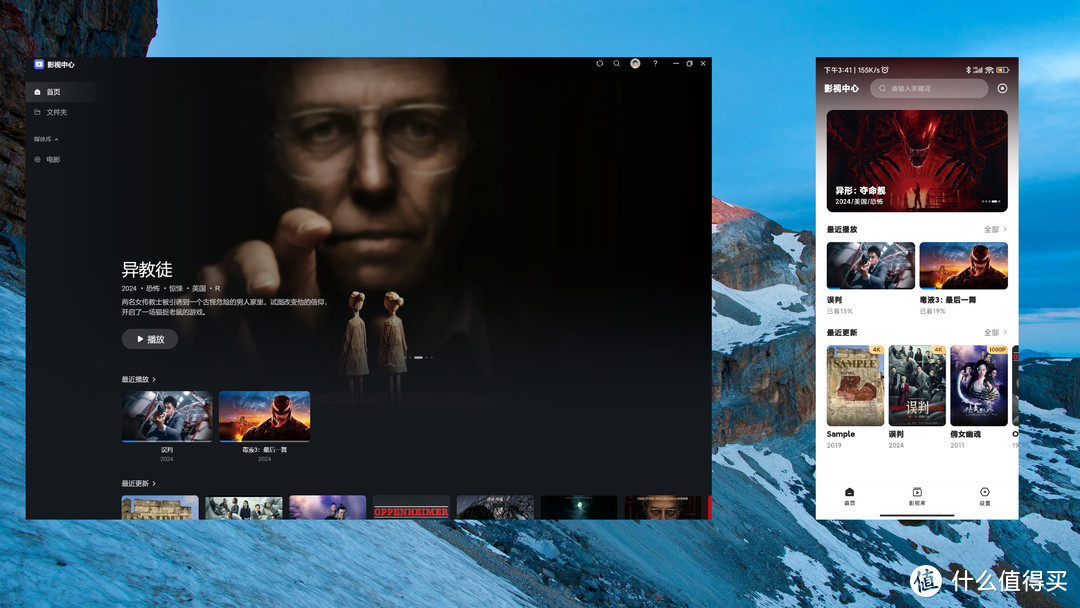Switch to 首页 tab label on phone

(x=849, y=503)
